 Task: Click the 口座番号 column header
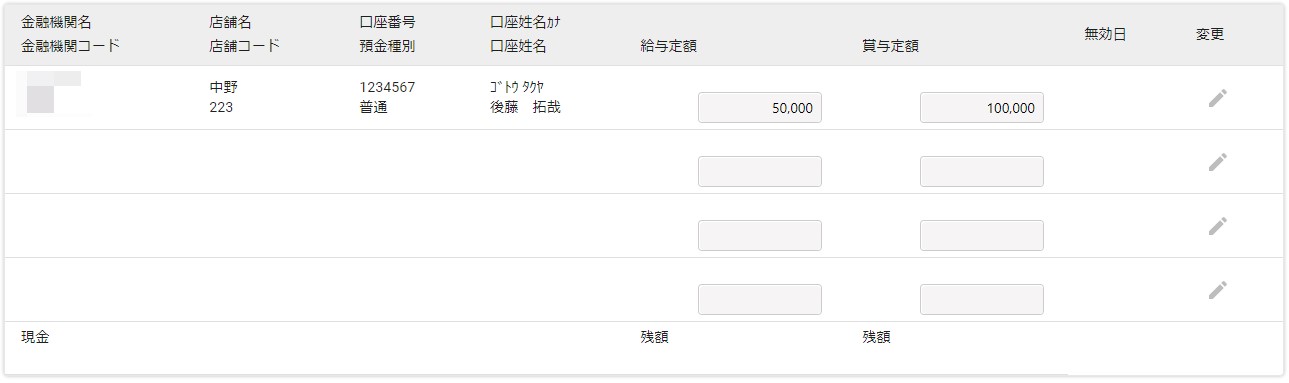[x=387, y=22]
